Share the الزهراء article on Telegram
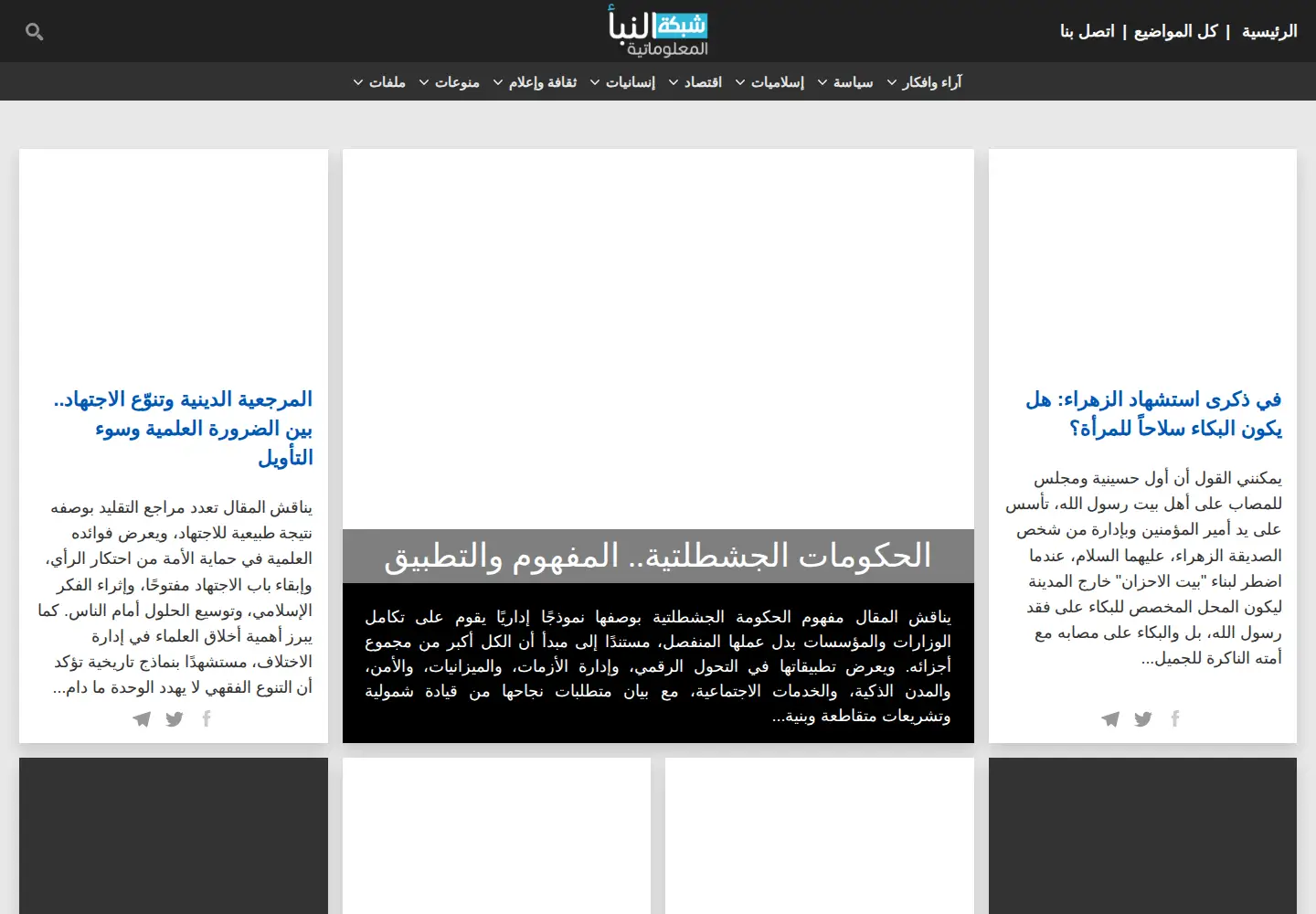 pos(1110,719)
